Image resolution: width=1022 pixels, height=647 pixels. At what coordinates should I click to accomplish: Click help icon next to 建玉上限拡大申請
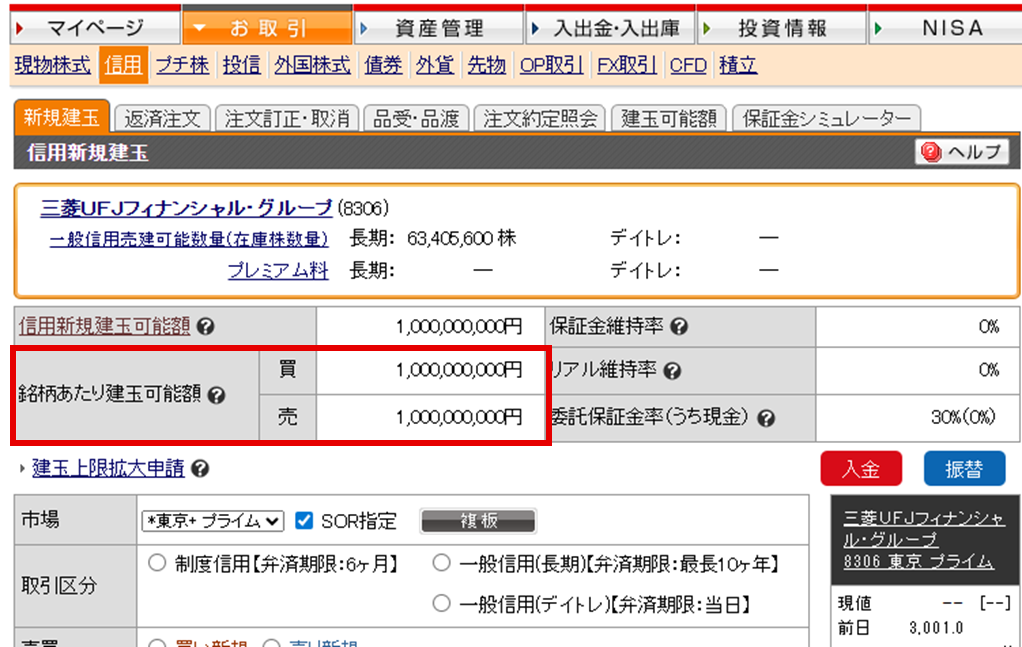pos(200,468)
